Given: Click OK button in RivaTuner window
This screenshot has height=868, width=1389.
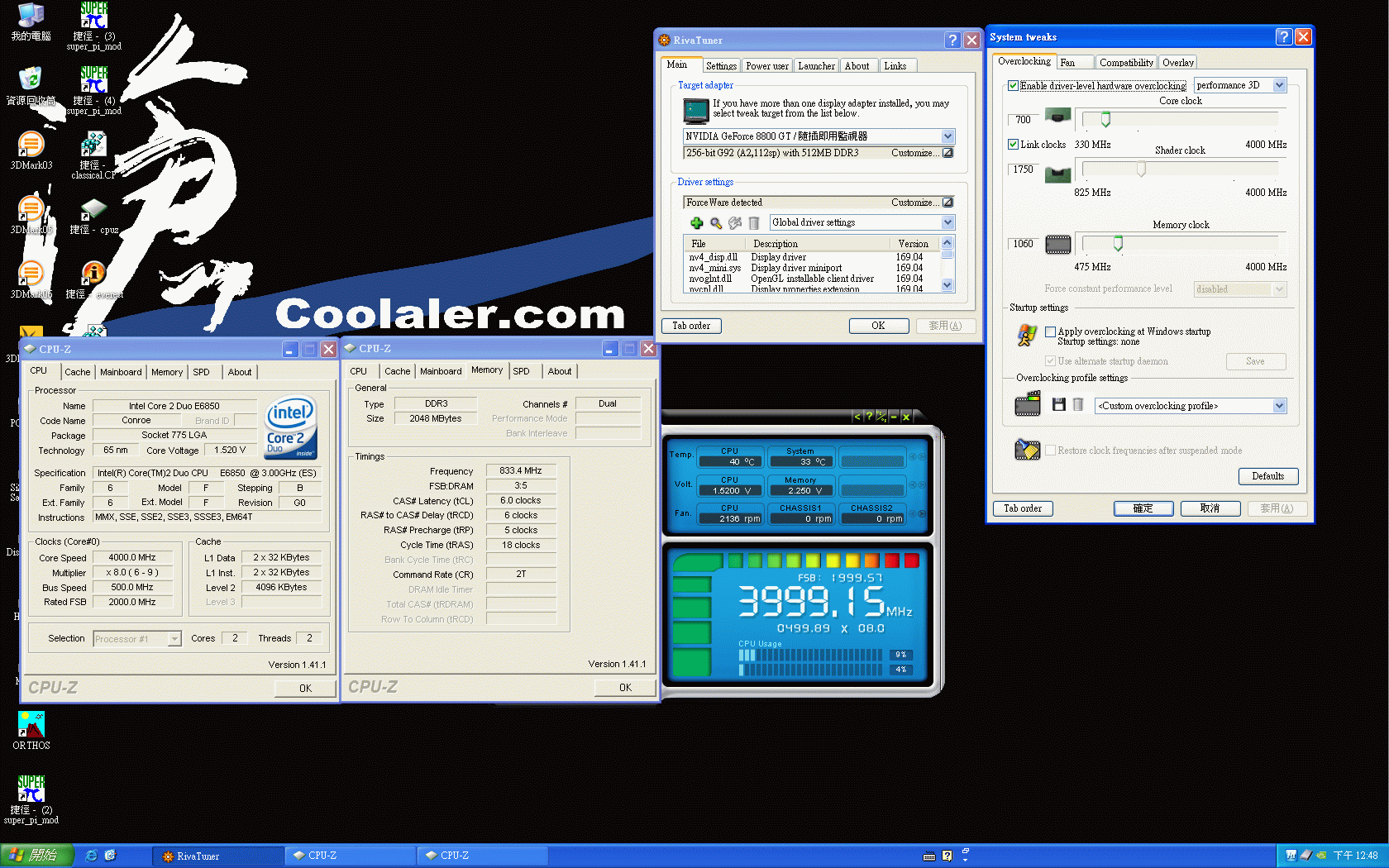Looking at the screenshot, I should pyautogui.click(x=878, y=326).
